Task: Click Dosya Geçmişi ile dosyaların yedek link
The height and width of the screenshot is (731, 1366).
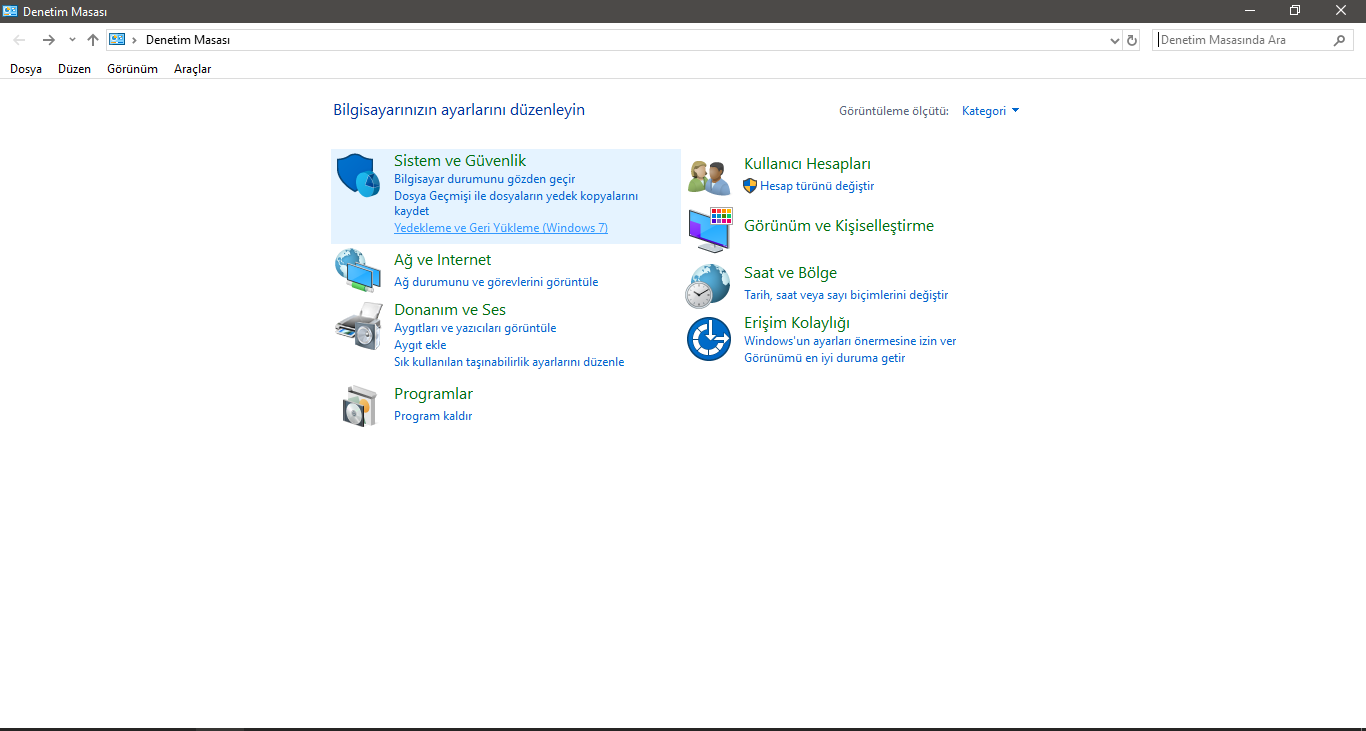Action: (516, 203)
